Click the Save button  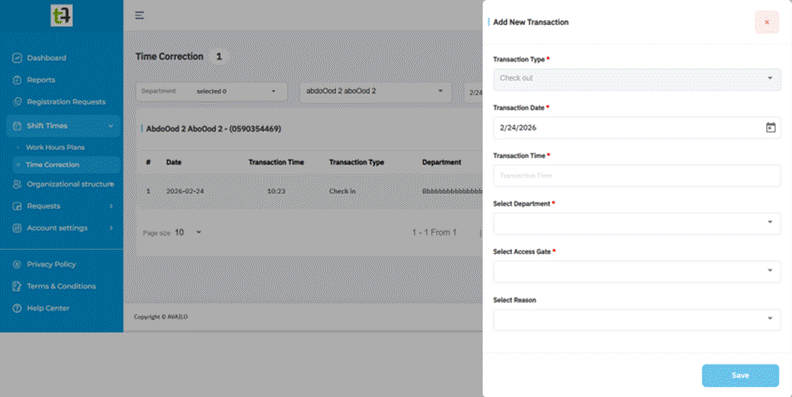(740, 375)
